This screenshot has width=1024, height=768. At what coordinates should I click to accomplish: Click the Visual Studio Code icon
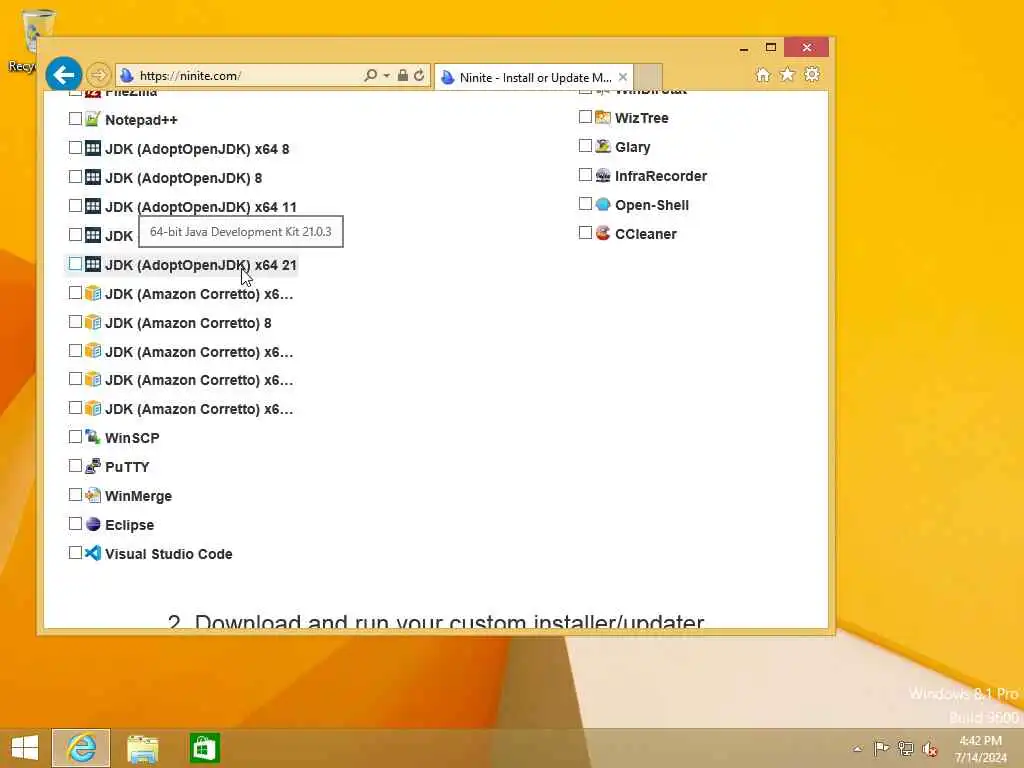[93, 553]
